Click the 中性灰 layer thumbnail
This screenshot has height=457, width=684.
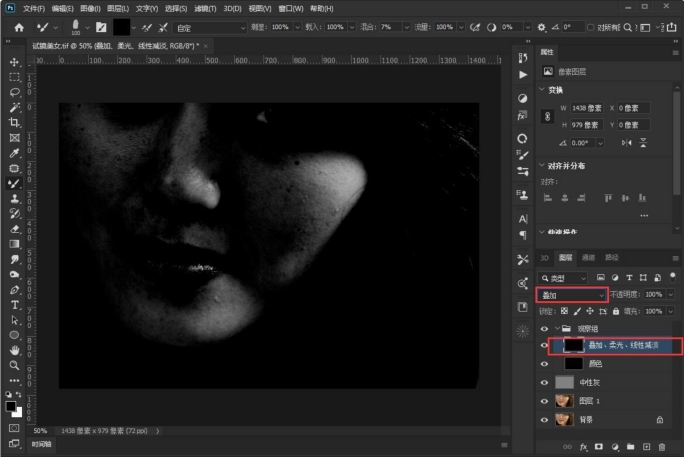[564, 382]
